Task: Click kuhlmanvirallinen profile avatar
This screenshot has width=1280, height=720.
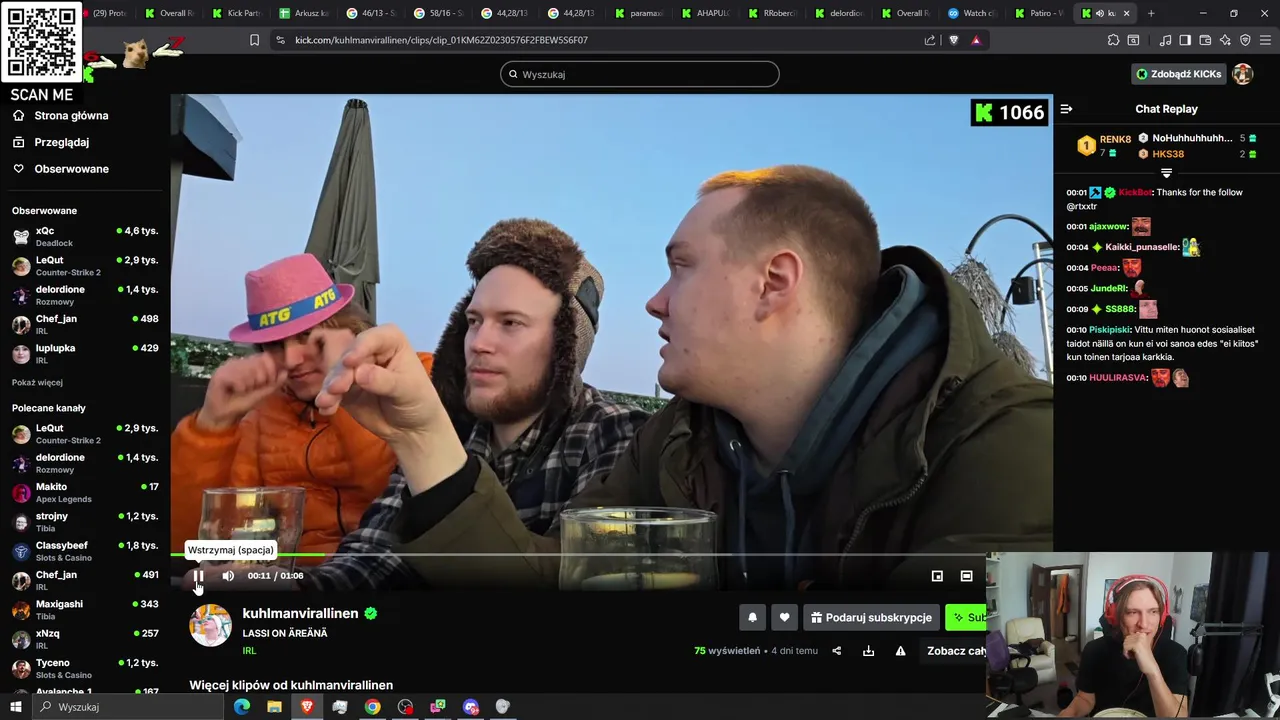Action: [x=210, y=626]
